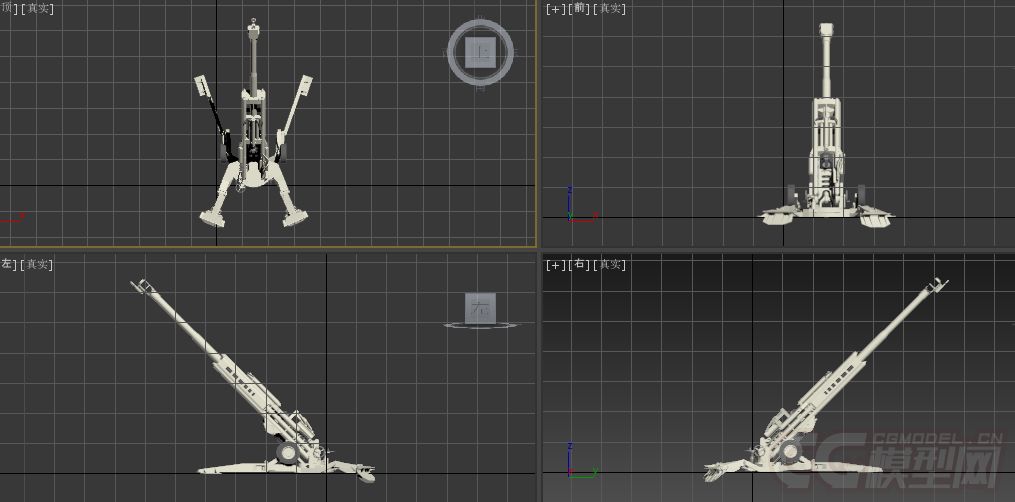The height and width of the screenshot is (502, 1015).
Task: Open the [右] view label menu
Action: tap(580, 265)
